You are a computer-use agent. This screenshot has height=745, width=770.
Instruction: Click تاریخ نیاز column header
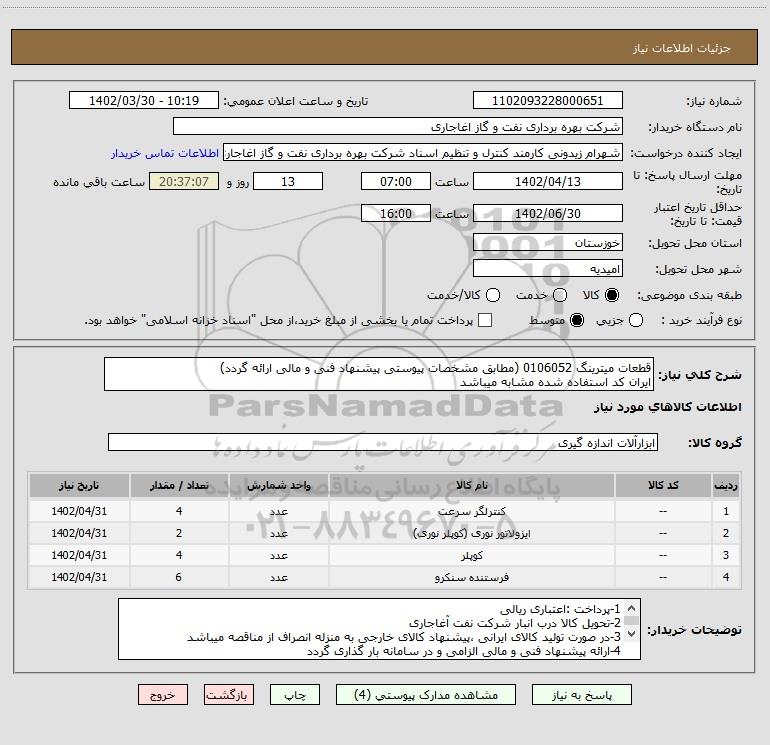pos(79,485)
